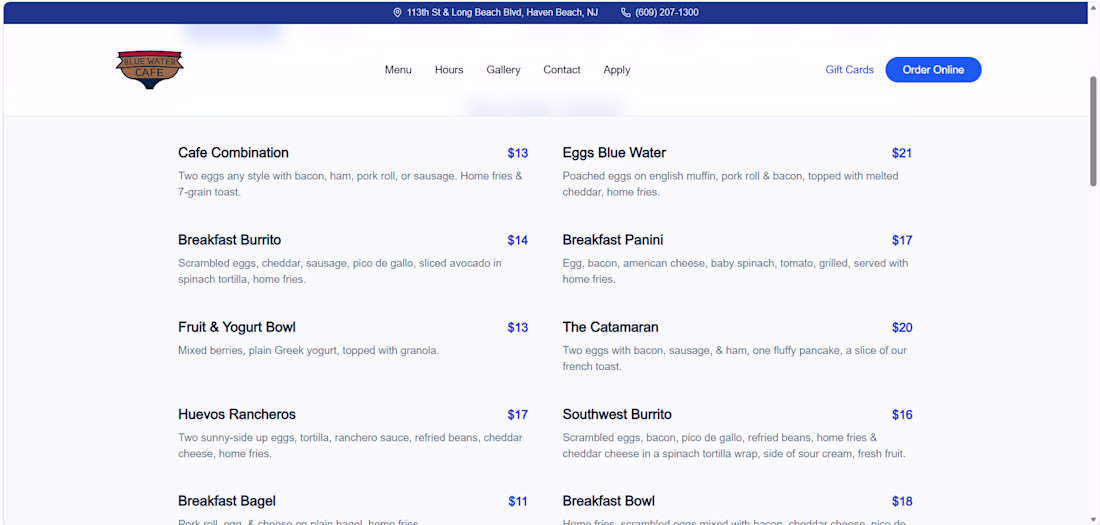Click the $17 price of Huevos Rancheros
Screen dimensions: 1100x525
pos(518,414)
